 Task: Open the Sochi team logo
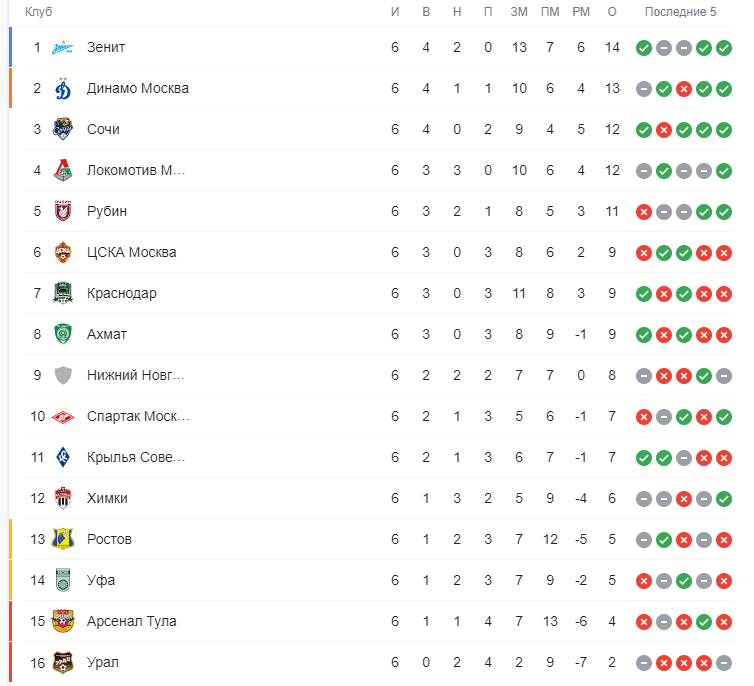click(63, 129)
